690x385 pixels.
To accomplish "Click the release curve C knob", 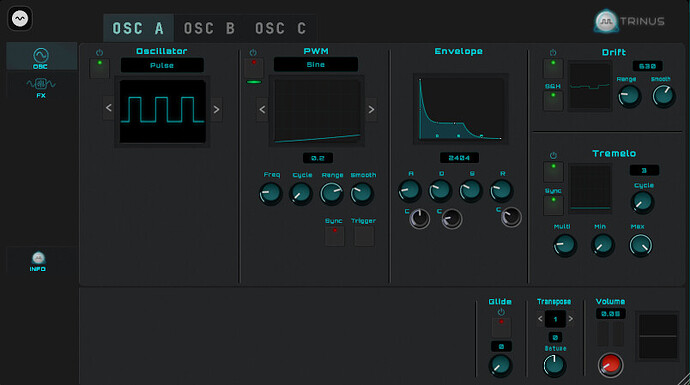I will coord(511,217).
